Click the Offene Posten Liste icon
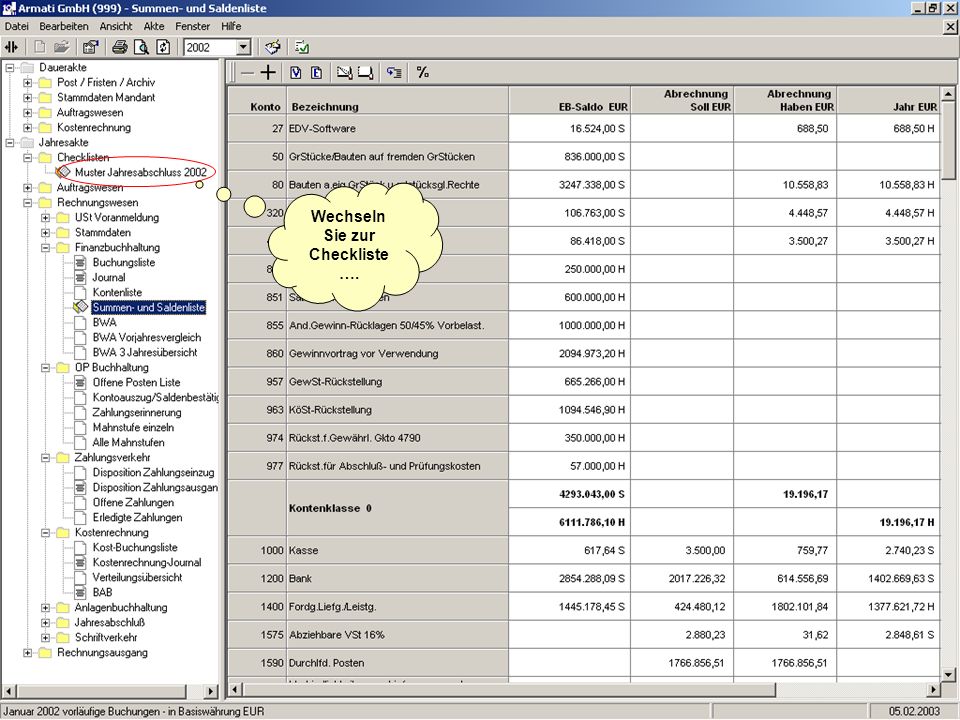This screenshot has height=720, width=960. (80, 383)
